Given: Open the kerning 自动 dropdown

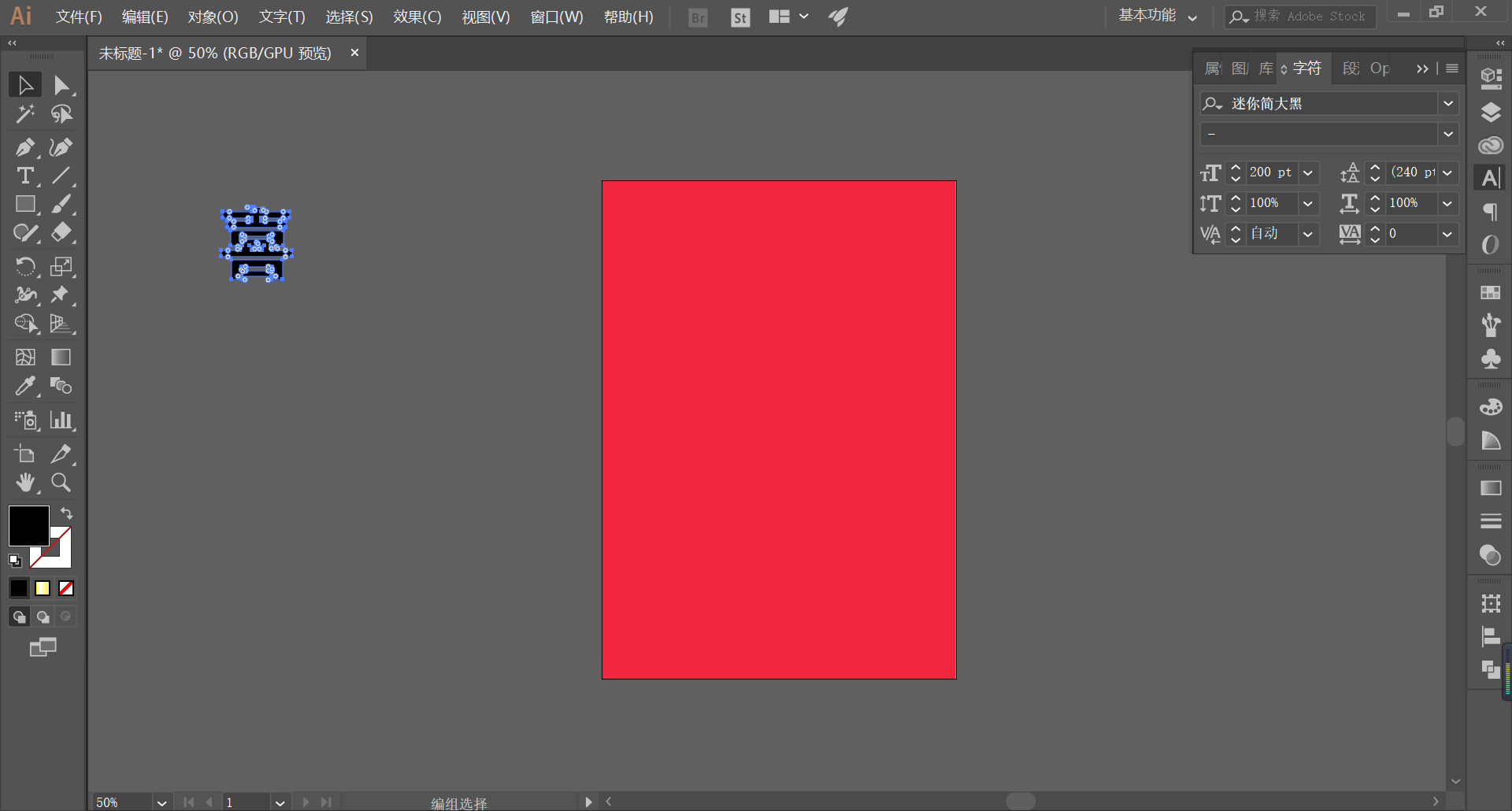Looking at the screenshot, I should point(1308,234).
